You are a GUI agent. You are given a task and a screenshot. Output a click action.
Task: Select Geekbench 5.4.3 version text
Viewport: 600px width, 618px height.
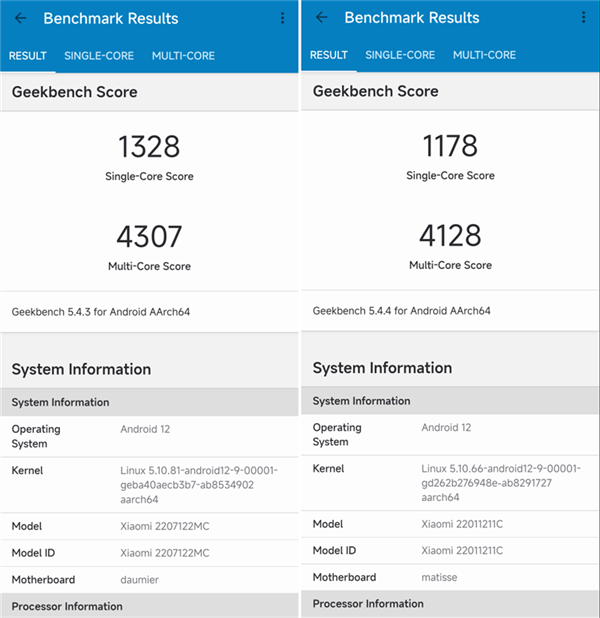coord(101,312)
